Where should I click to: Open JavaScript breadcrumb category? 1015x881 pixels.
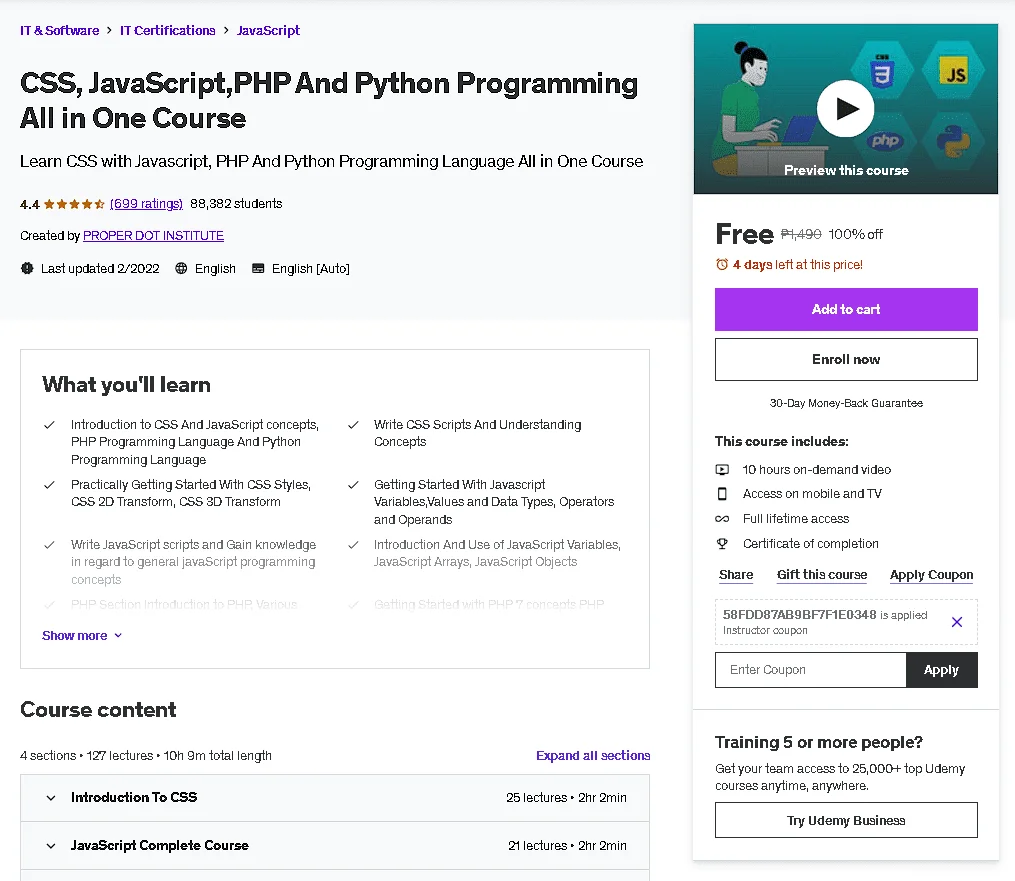(x=268, y=30)
